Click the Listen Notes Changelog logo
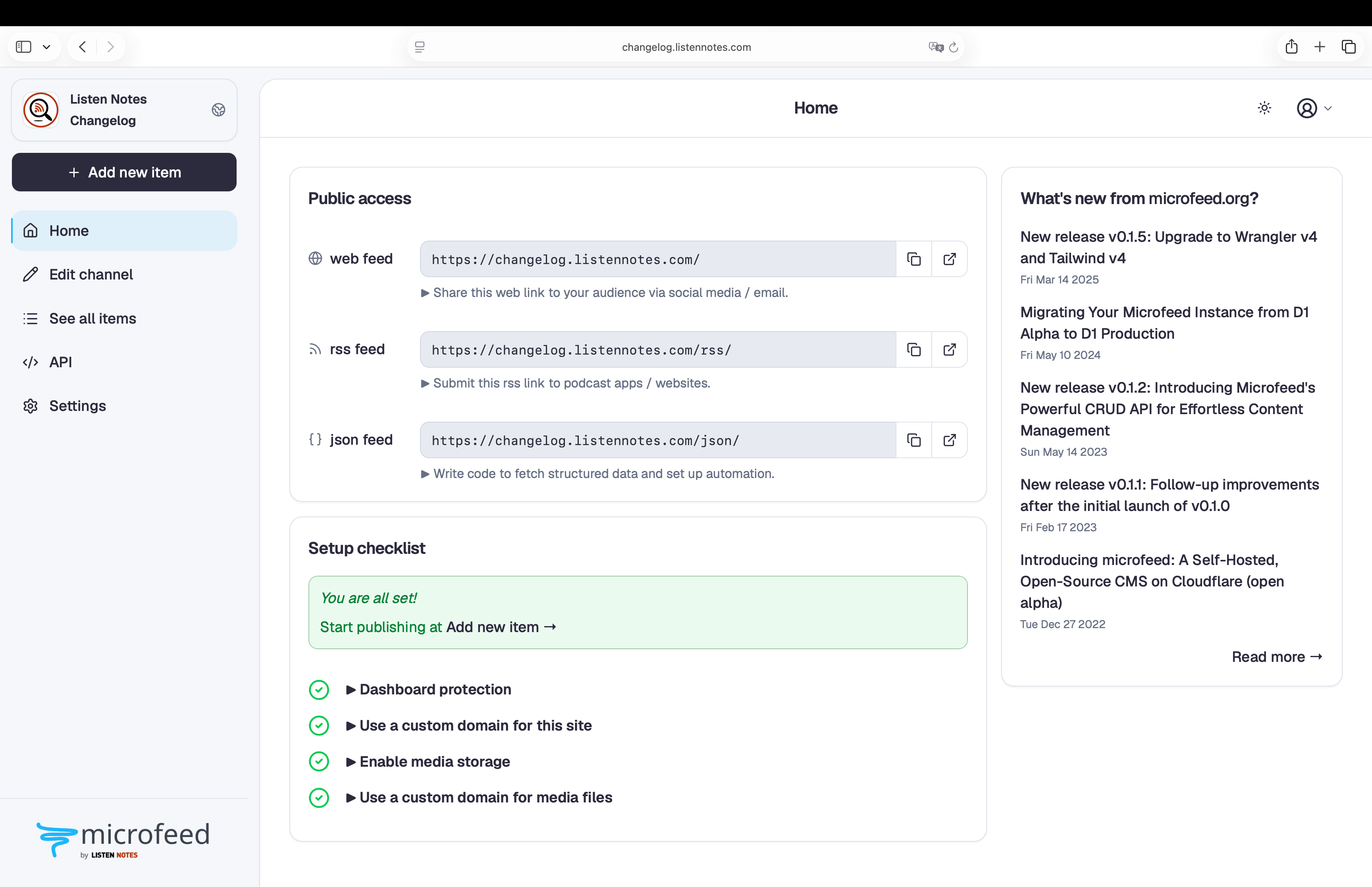 point(41,110)
